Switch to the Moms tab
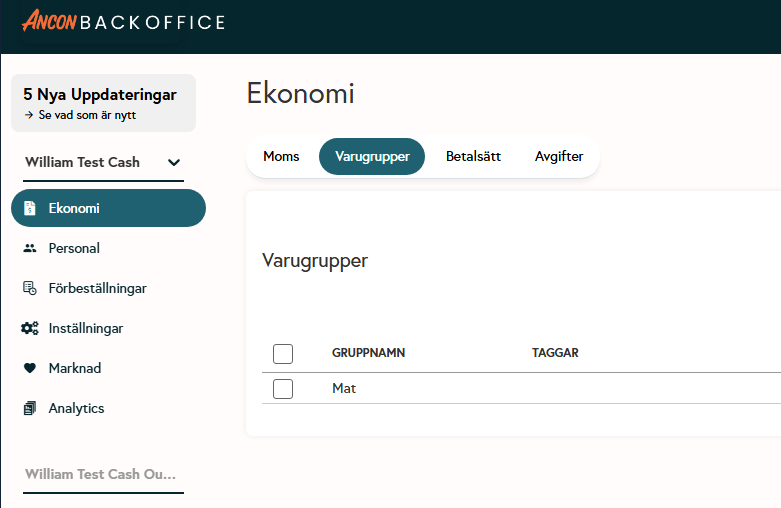Screen dimensions: 781x508 [281, 156]
